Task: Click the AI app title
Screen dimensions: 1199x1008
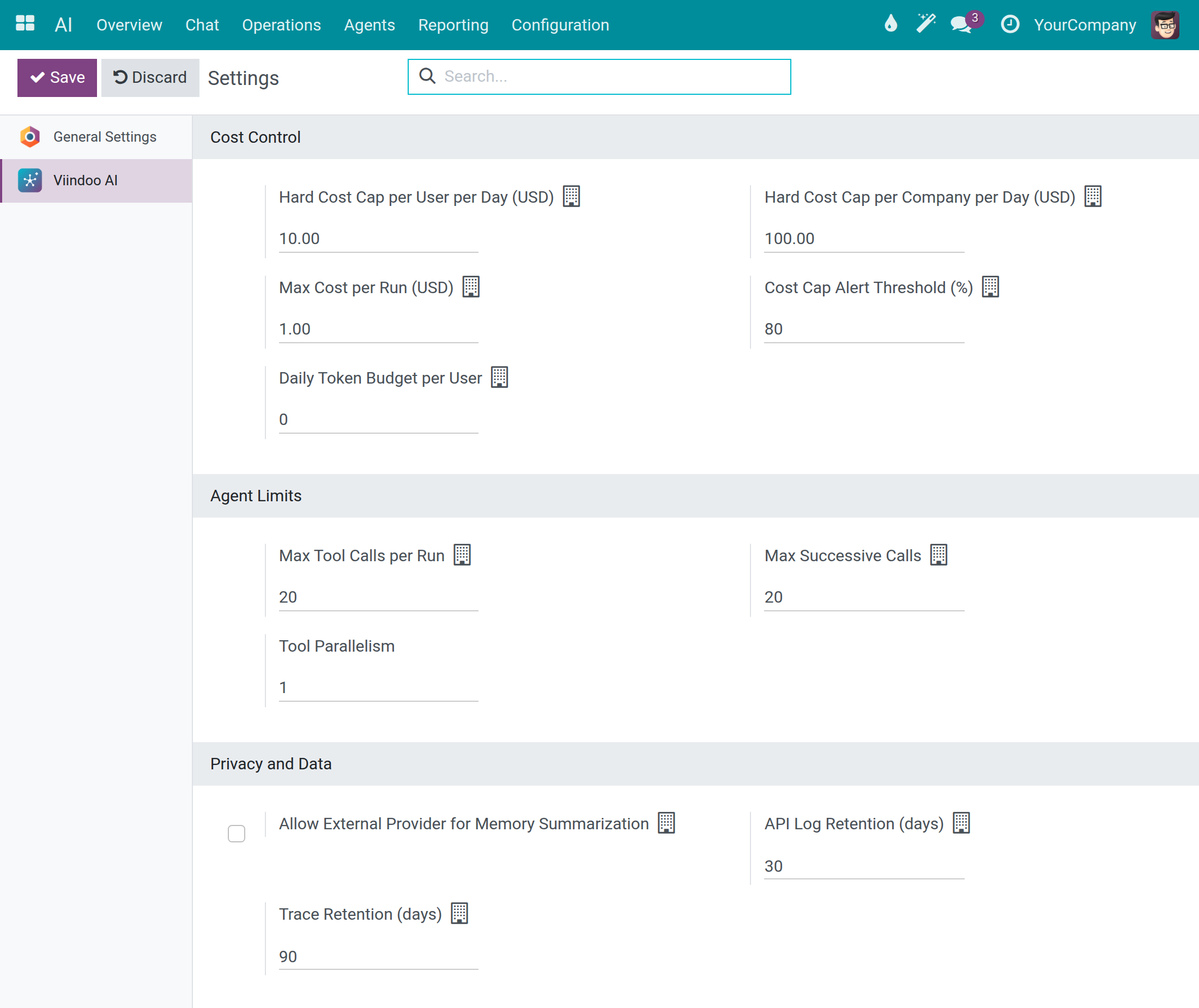Action: pos(63,25)
